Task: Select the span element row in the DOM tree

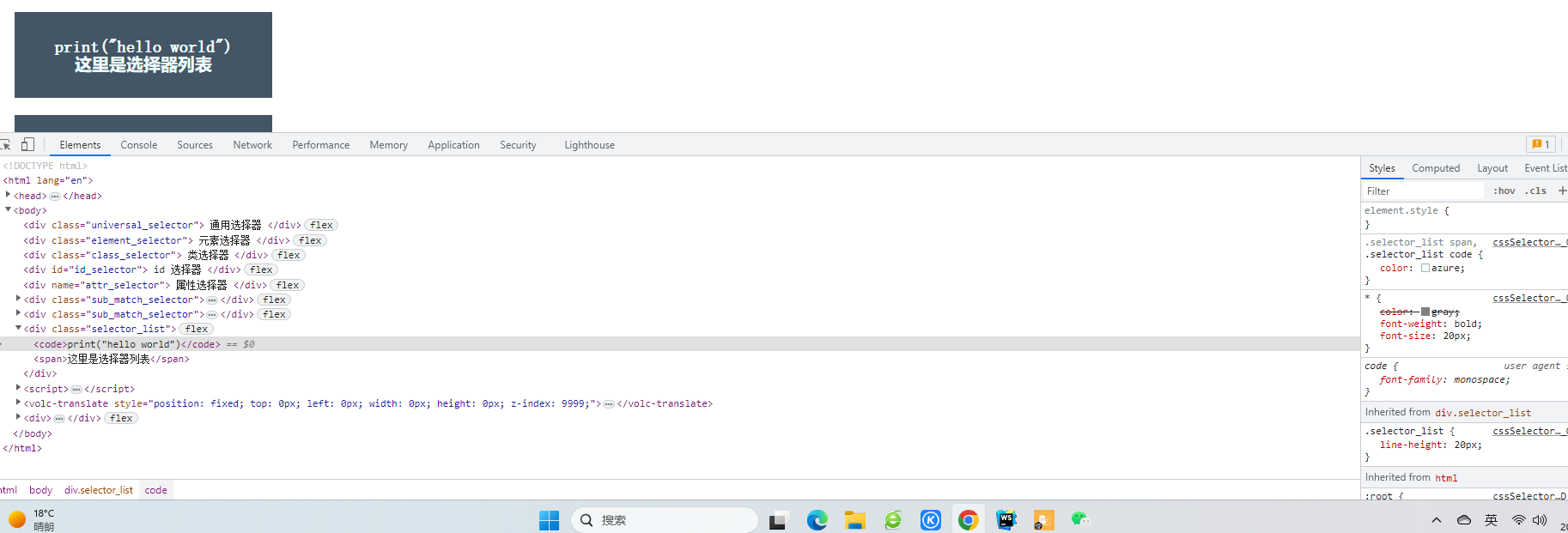Action: [112, 359]
